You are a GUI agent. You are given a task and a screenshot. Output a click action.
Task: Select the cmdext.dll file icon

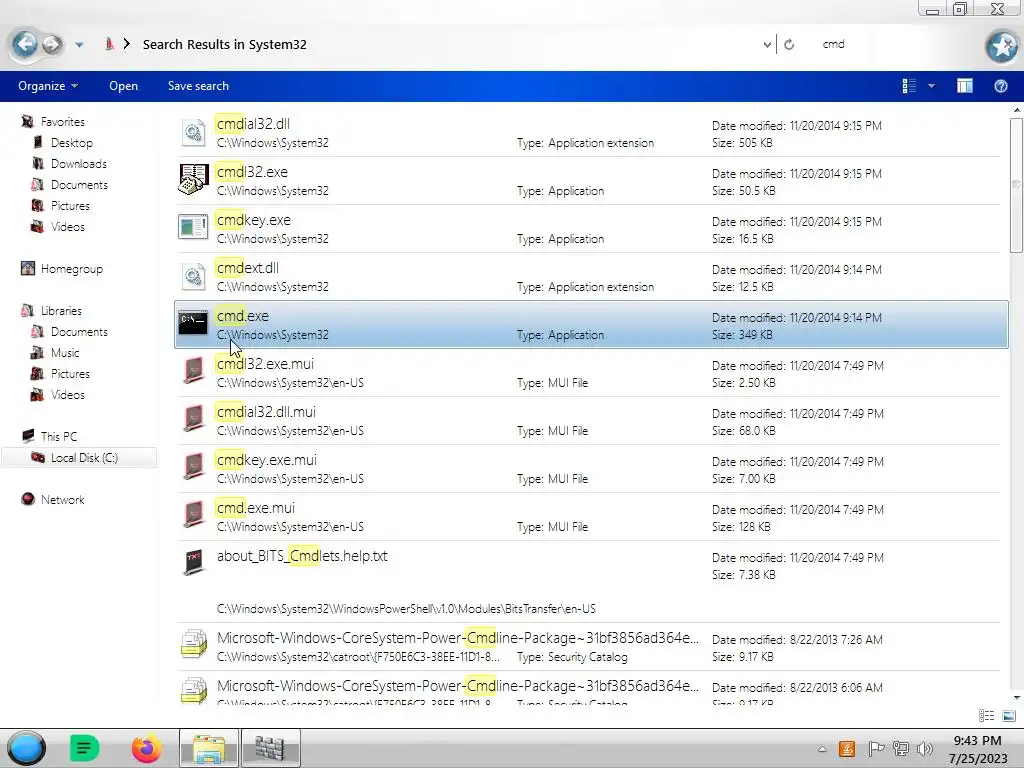click(x=193, y=277)
